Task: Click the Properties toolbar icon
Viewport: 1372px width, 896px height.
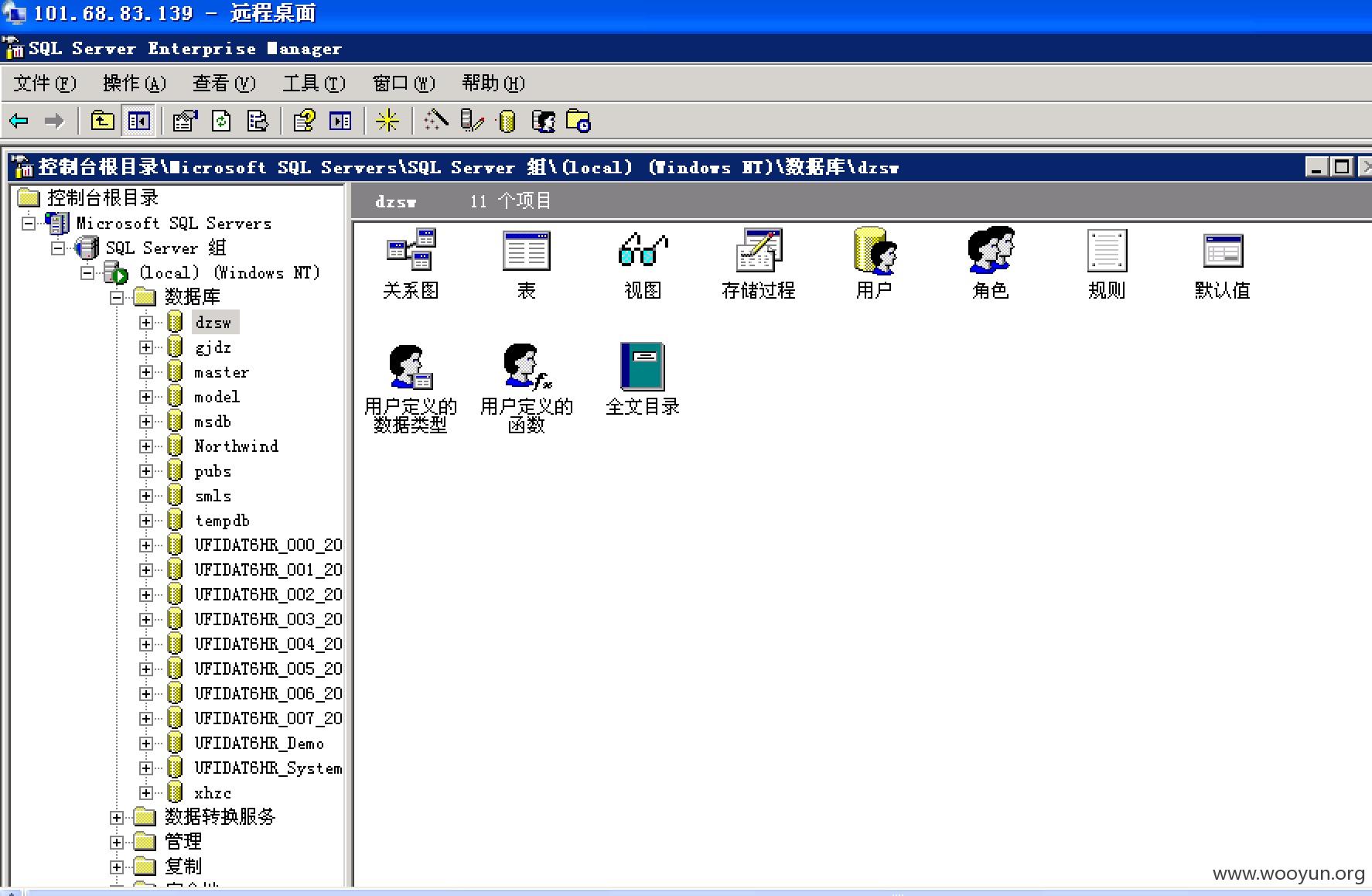Action: 185,121
